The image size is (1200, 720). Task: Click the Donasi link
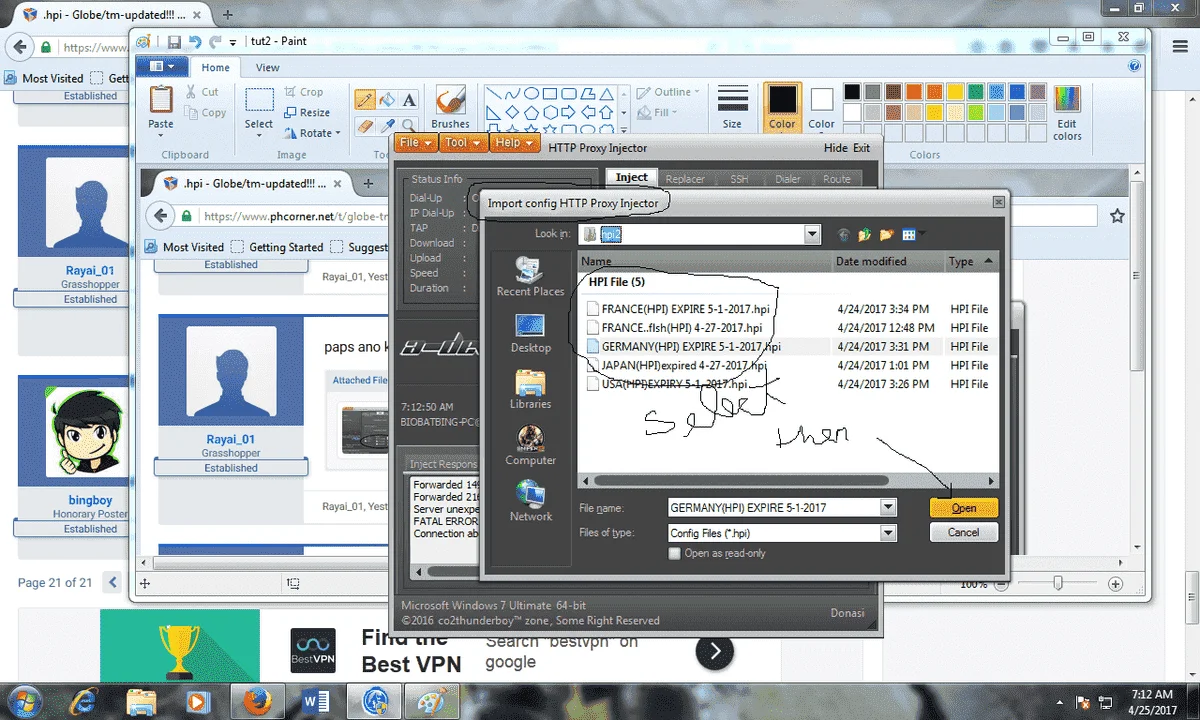846,613
